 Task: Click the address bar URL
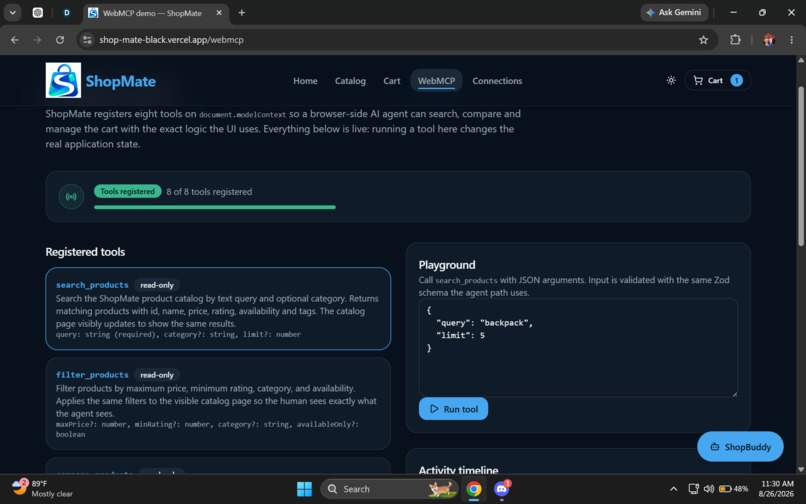171,40
